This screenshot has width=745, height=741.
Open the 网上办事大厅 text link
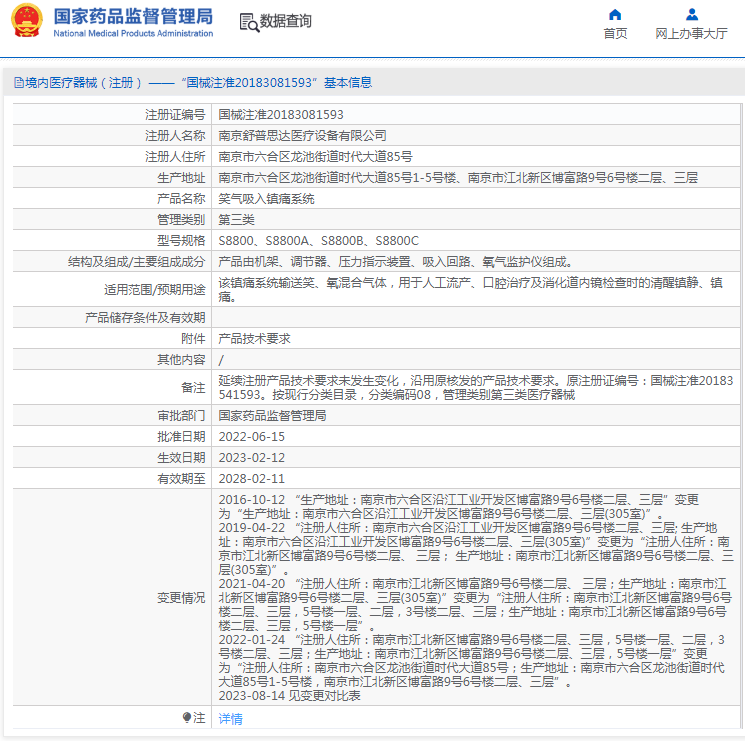pos(691,34)
